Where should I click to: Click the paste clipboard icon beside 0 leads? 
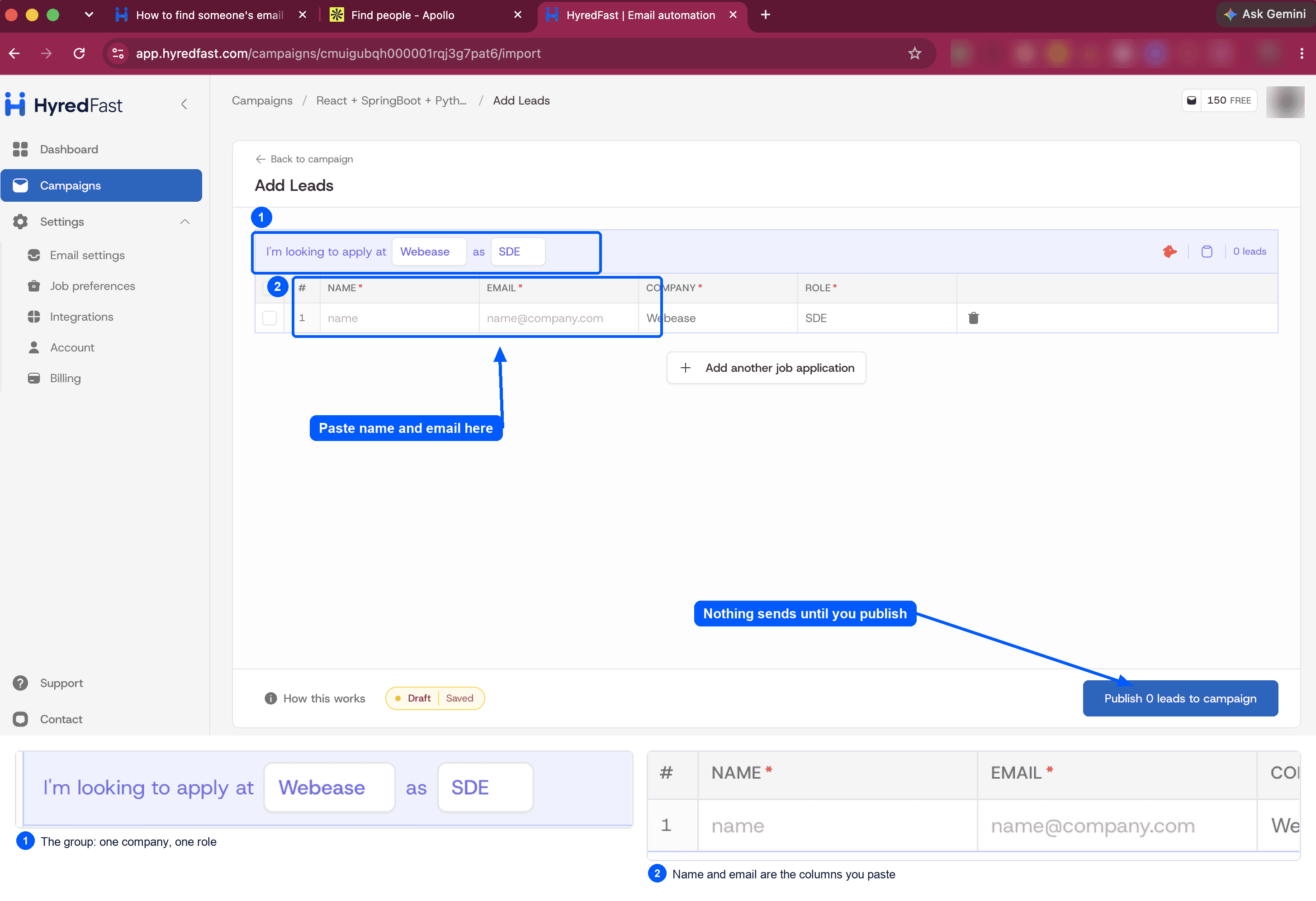coord(1207,251)
